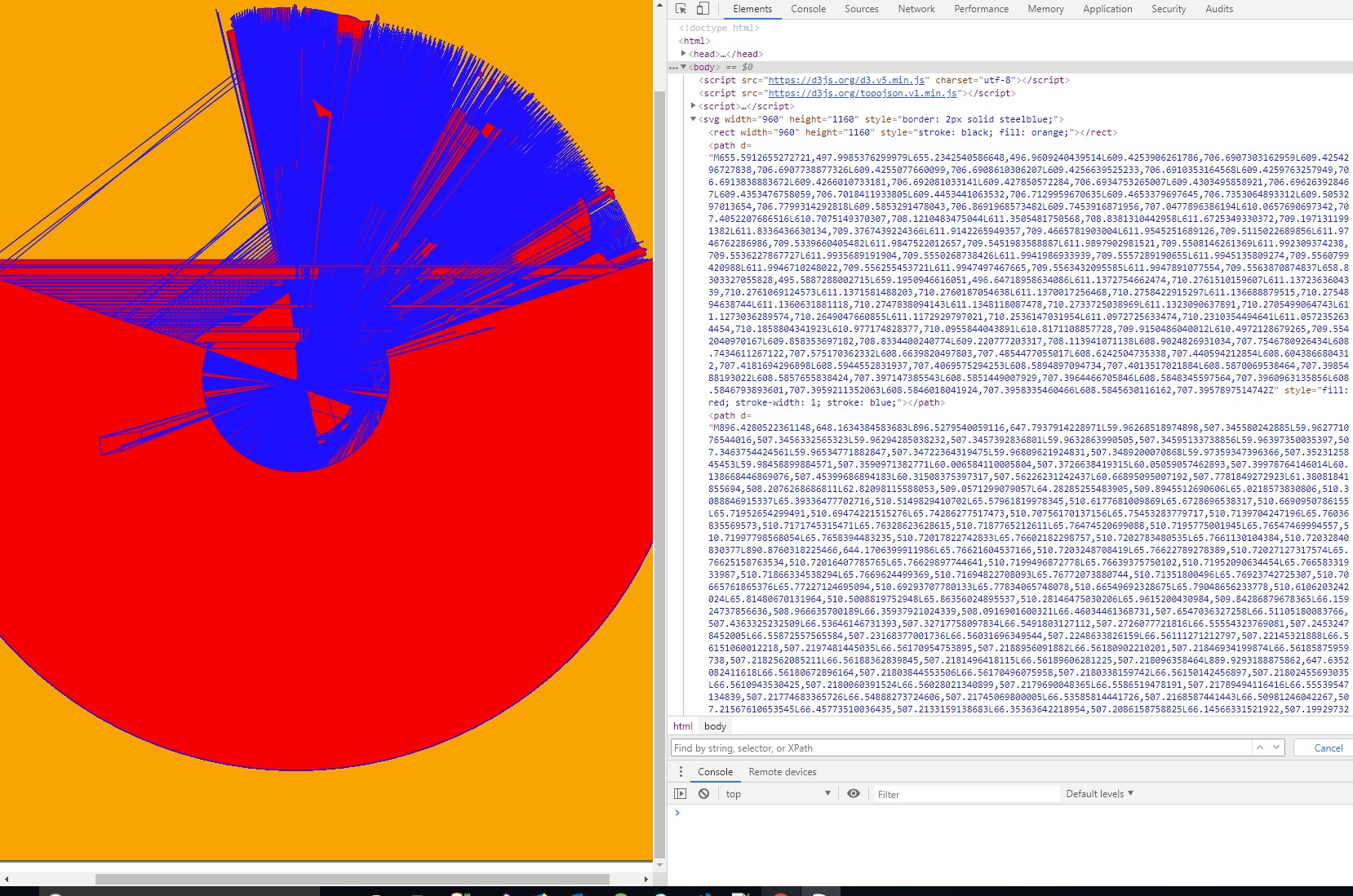Click the page's right scroll arrow
Image resolution: width=1353 pixels, height=896 pixels.
tap(646, 880)
